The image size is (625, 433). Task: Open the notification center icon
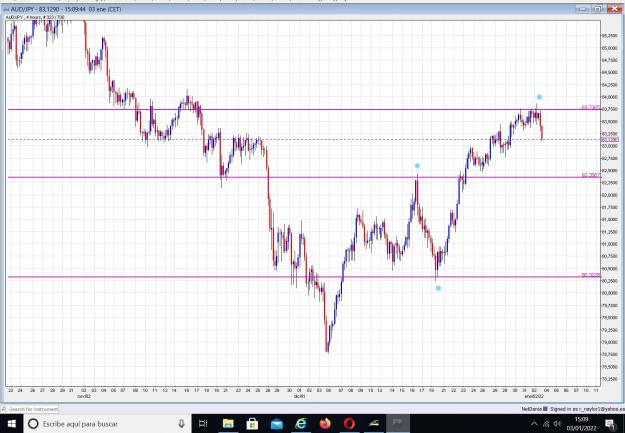610,424
